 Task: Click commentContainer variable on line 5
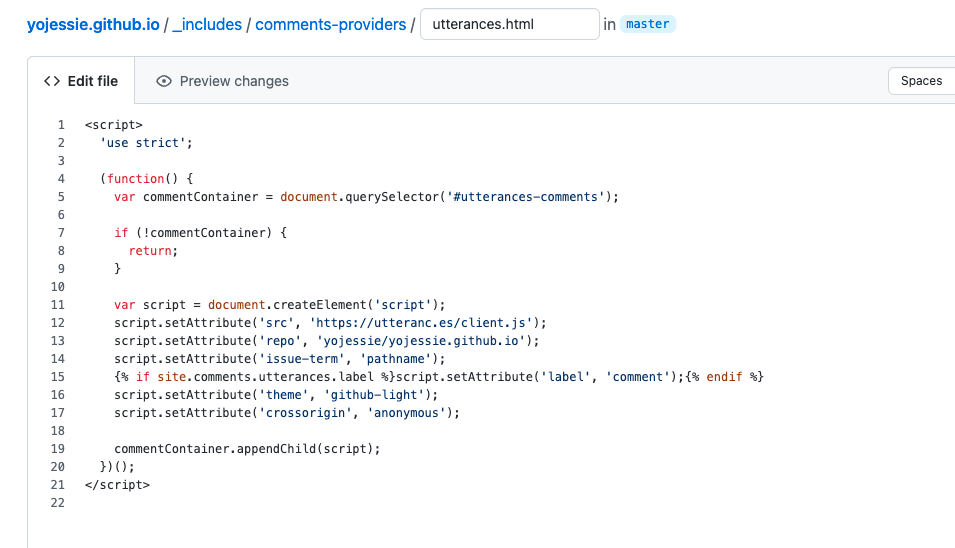[200, 197]
